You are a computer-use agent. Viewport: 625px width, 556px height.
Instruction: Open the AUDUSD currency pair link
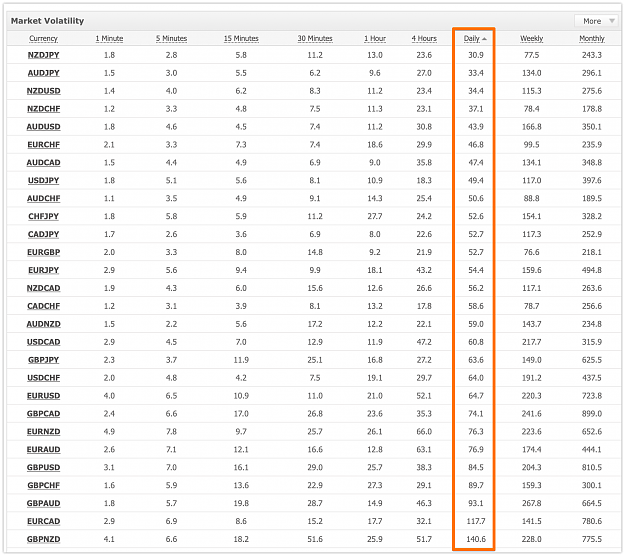point(43,127)
